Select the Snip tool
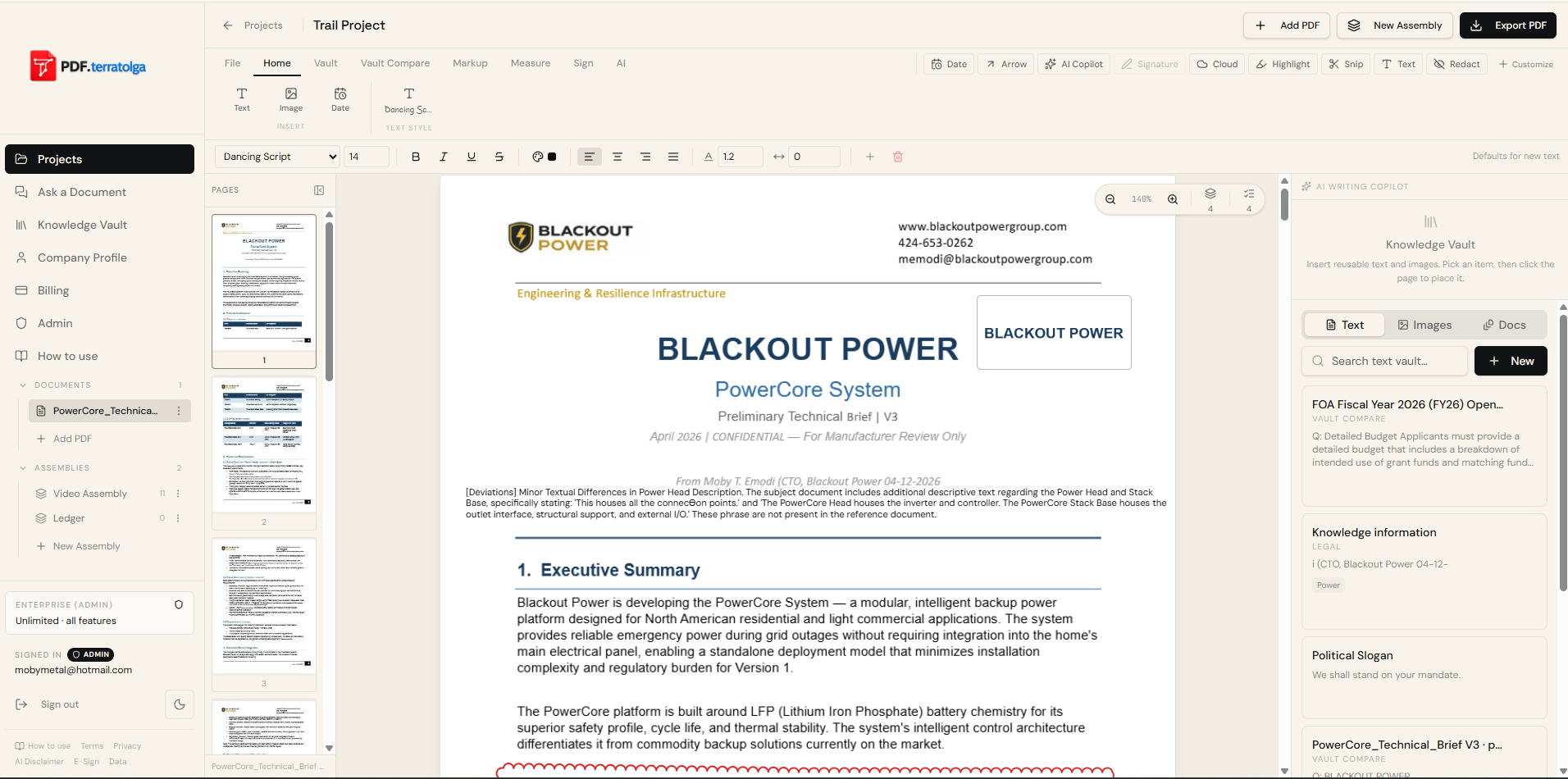This screenshot has width=1568, height=779. point(1347,64)
